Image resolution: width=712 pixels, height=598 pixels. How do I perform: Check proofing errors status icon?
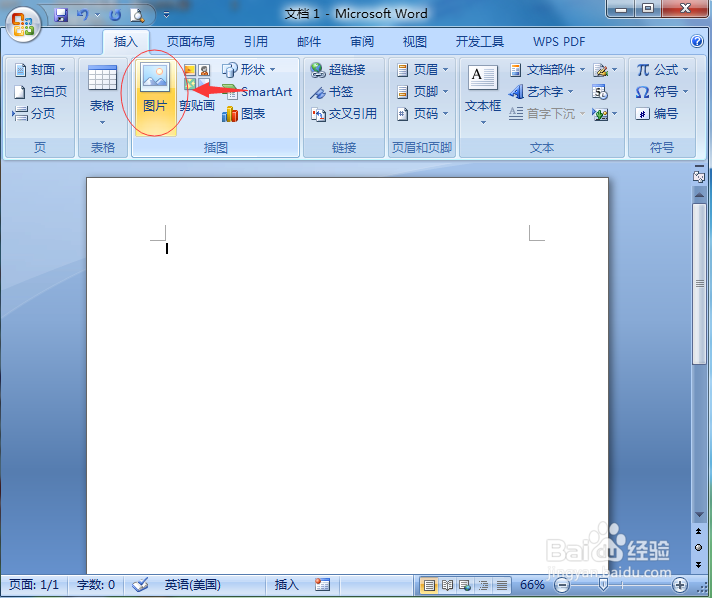(140, 585)
